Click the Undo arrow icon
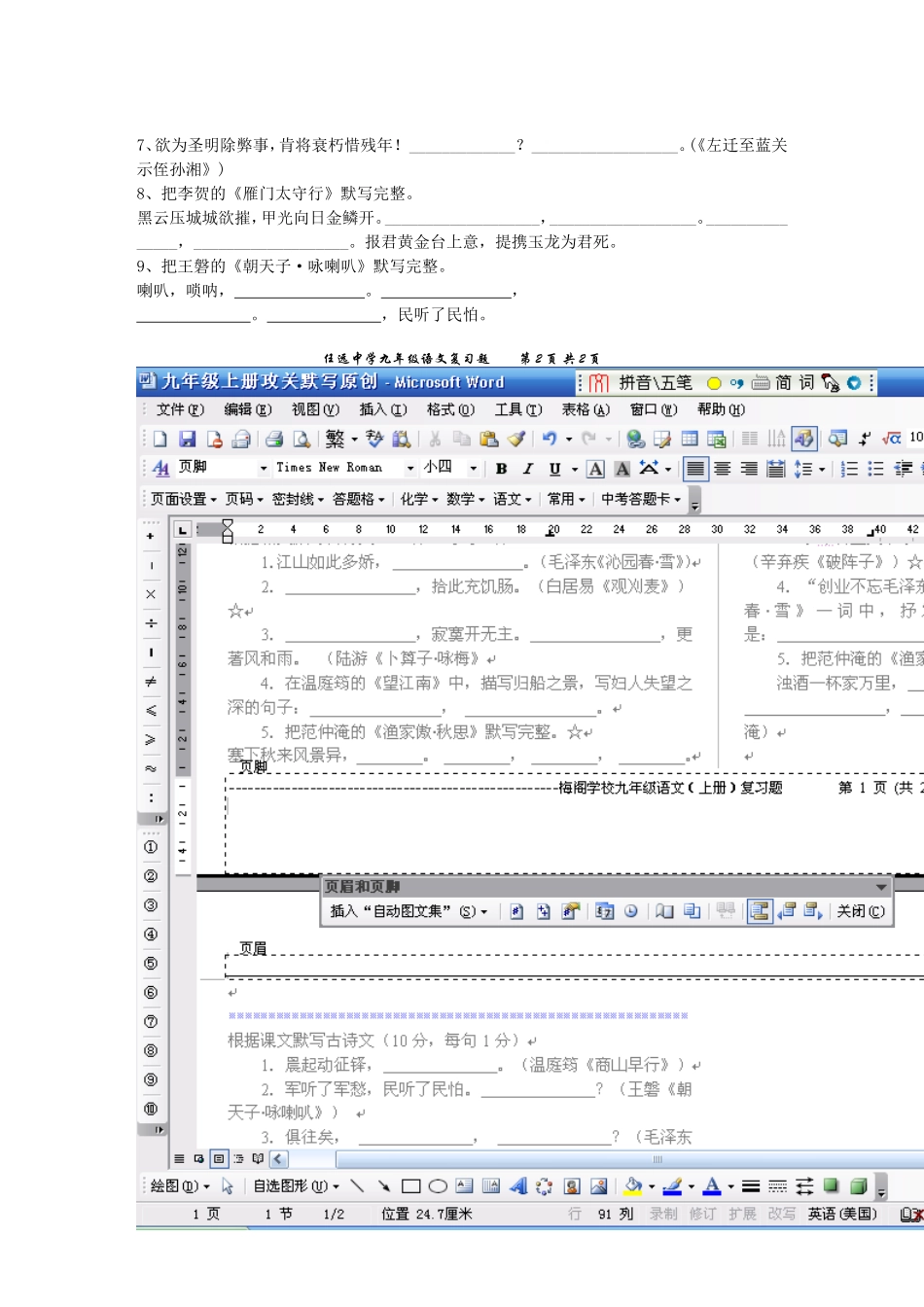Viewport: 924px width, 1307px height. point(550,440)
